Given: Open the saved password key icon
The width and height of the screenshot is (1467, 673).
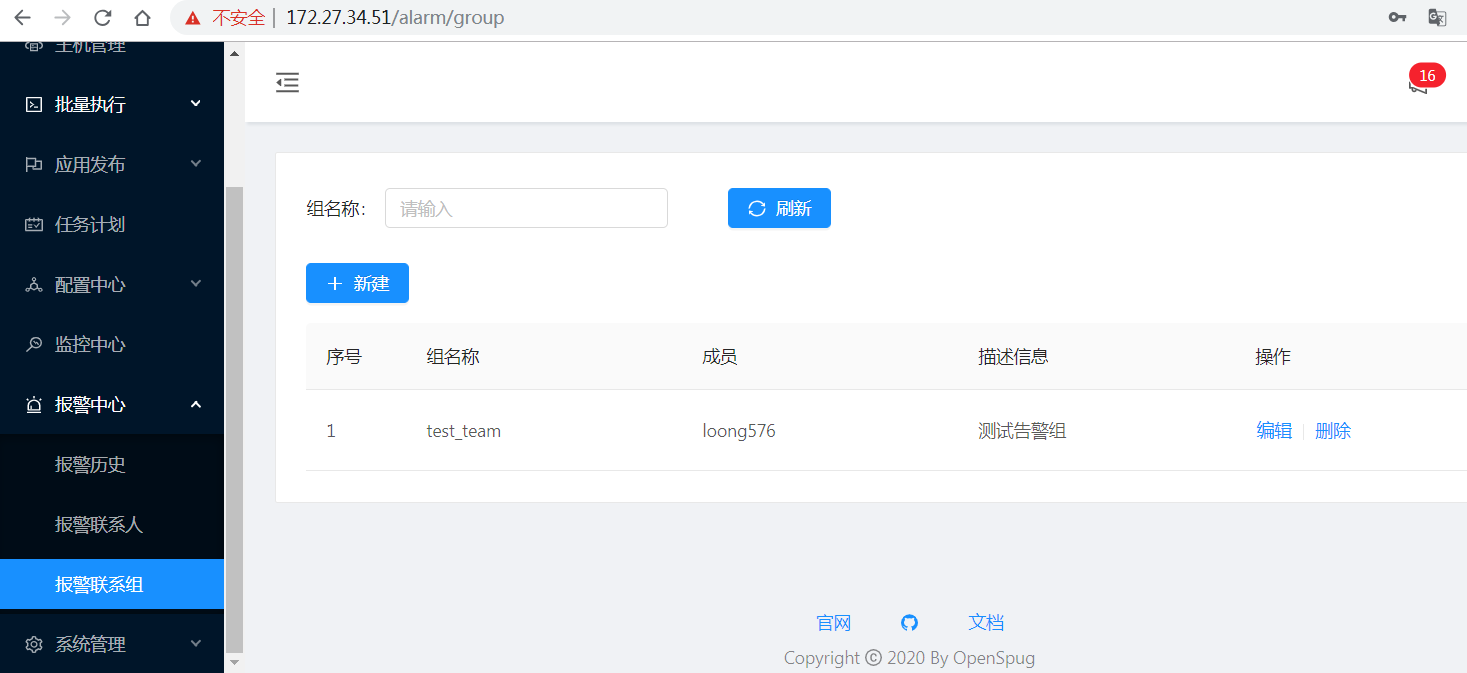Looking at the screenshot, I should click(1398, 17).
